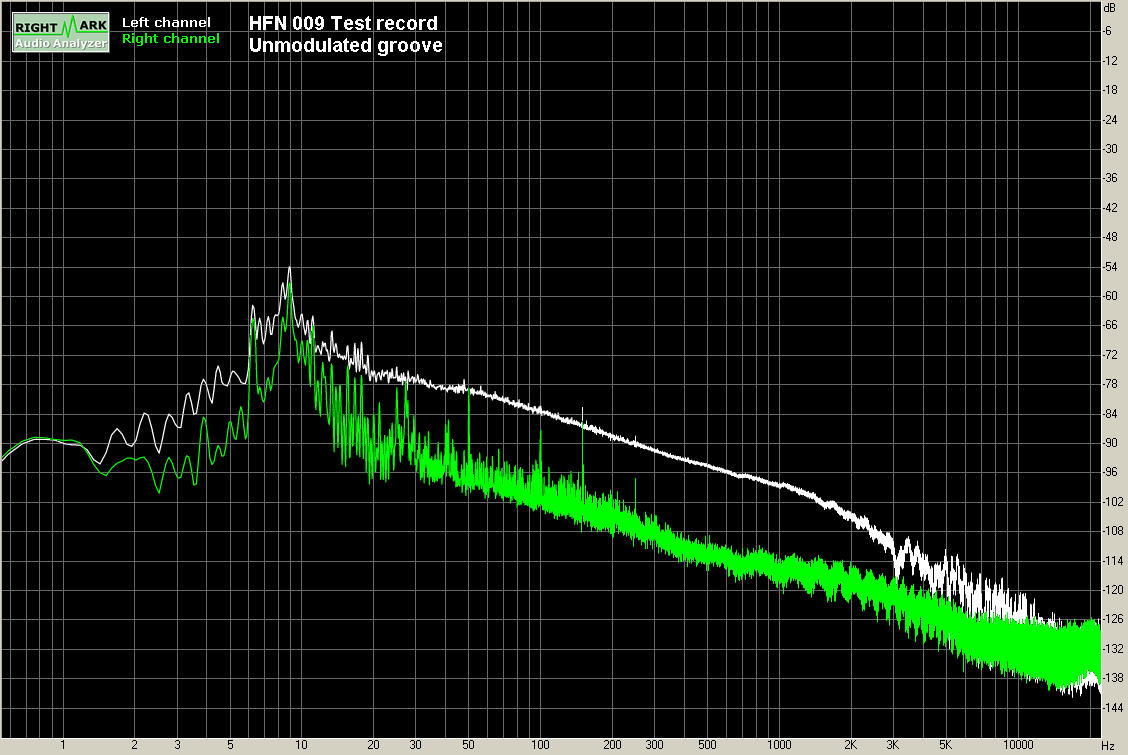Click the -36 dB axis label
The image size is (1128, 755).
pyautogui.click(x=1110, y=178)
